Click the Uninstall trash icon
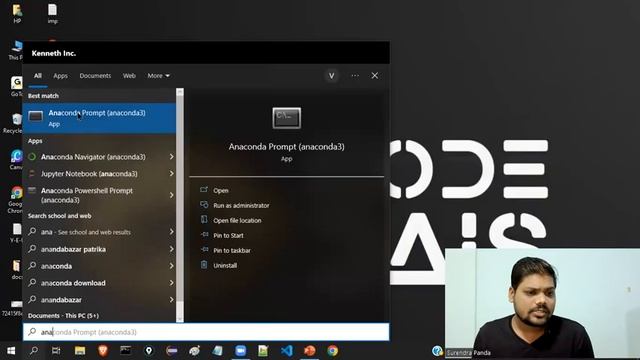The width and height of the screenshot is (640, 360). tap(204, 265)
